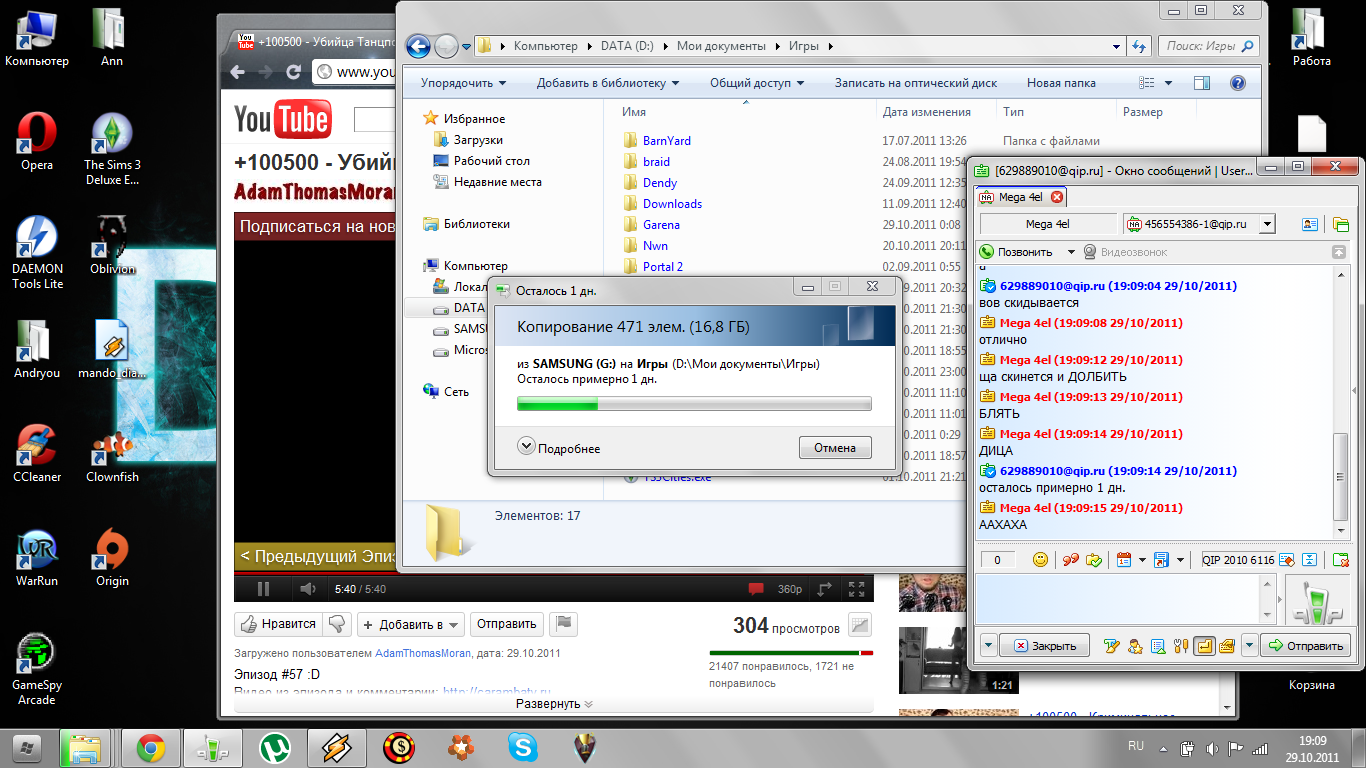Flag the YouTube video
Screen dimensions: 1366x768
[x=564, y=624]
